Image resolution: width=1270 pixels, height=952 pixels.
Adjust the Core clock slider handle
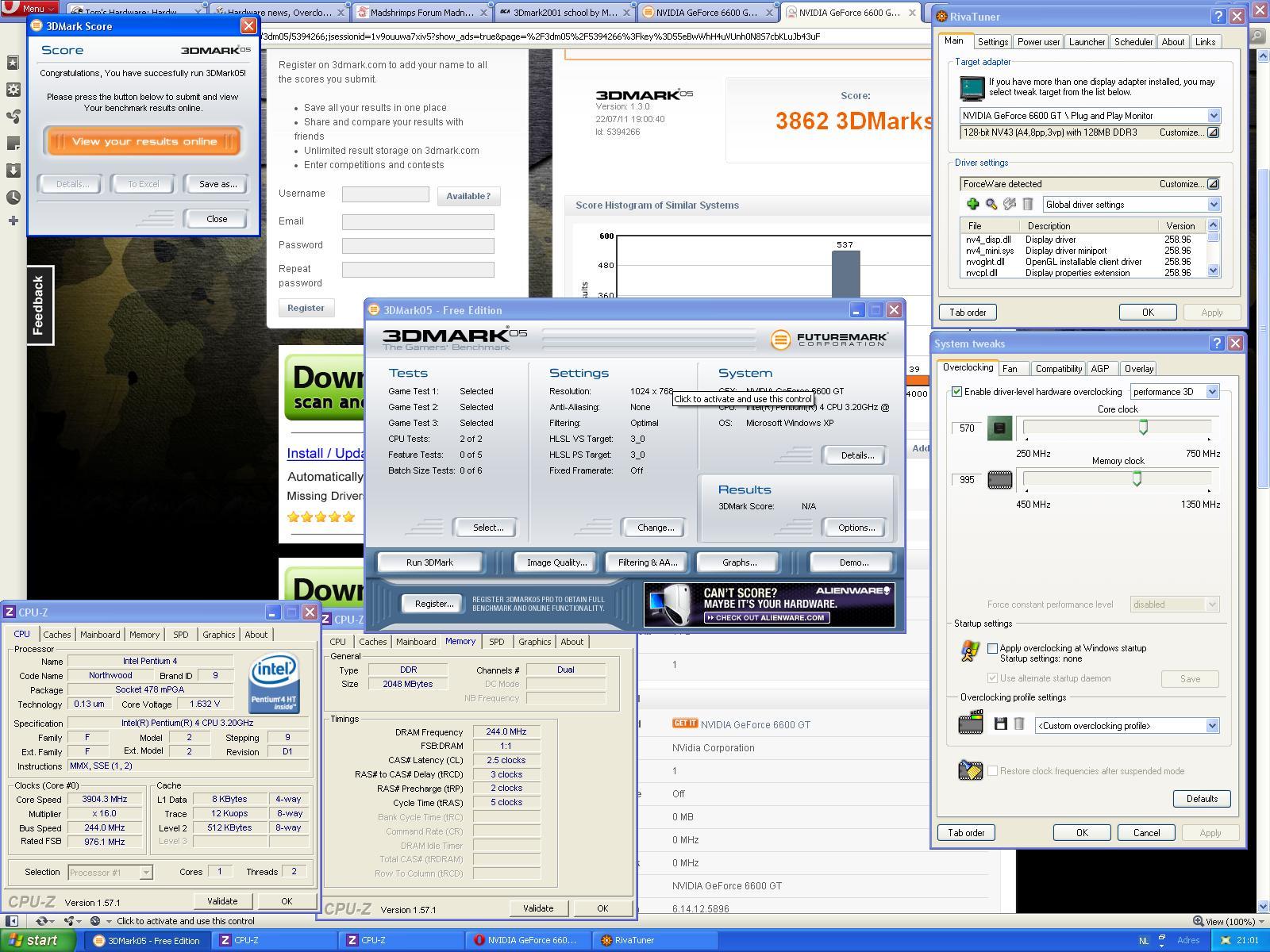pos(1143,428)
